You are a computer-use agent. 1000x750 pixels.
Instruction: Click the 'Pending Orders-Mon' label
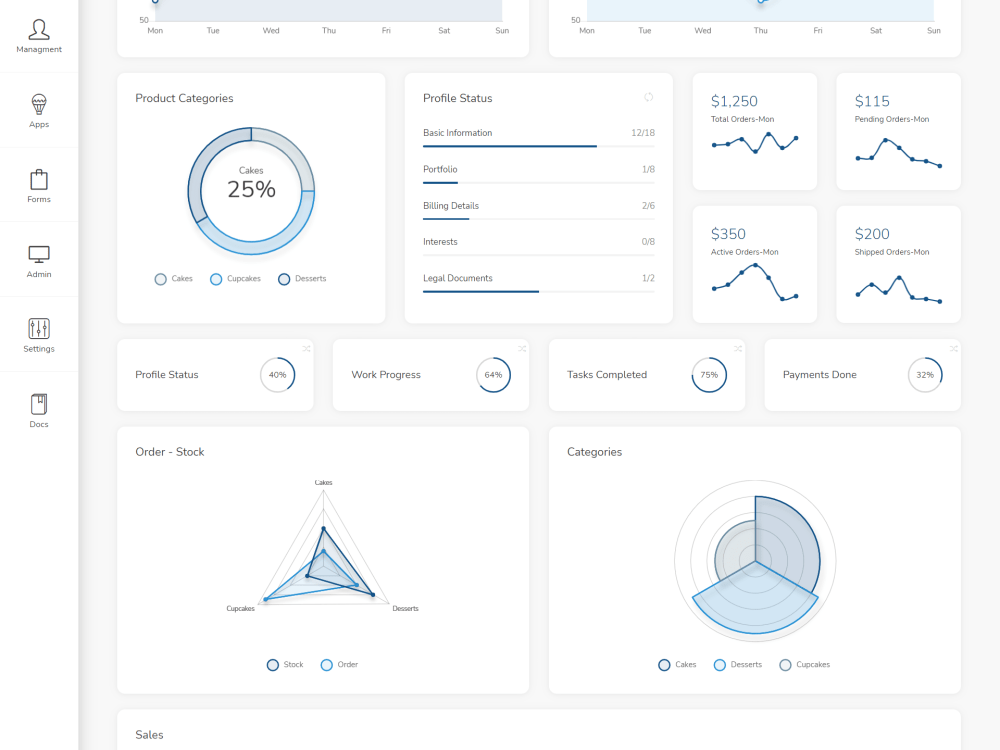[x=892, y=119]
